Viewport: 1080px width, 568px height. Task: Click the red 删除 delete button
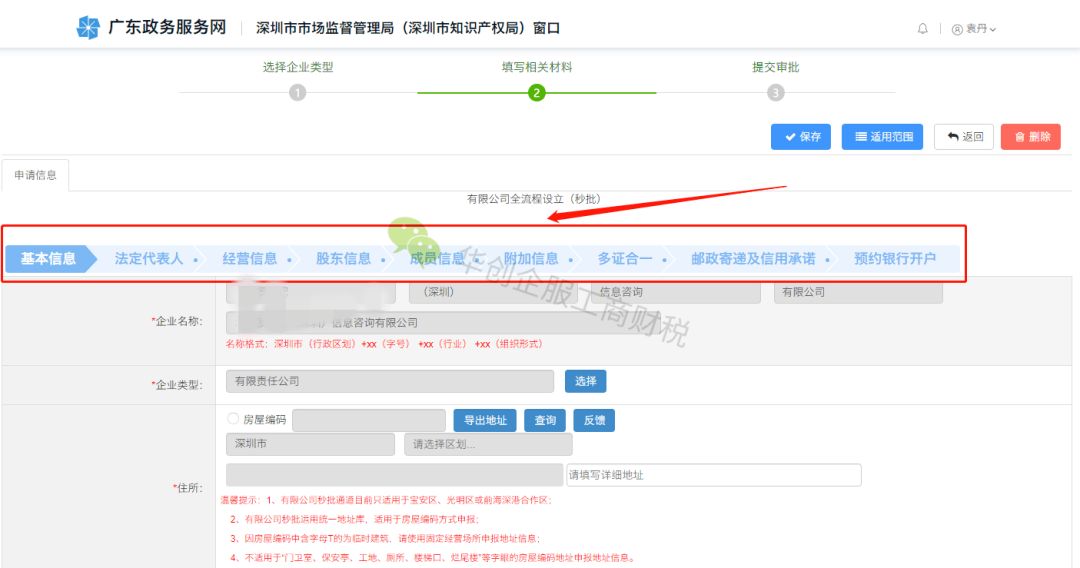click(x=1030, y=136)
